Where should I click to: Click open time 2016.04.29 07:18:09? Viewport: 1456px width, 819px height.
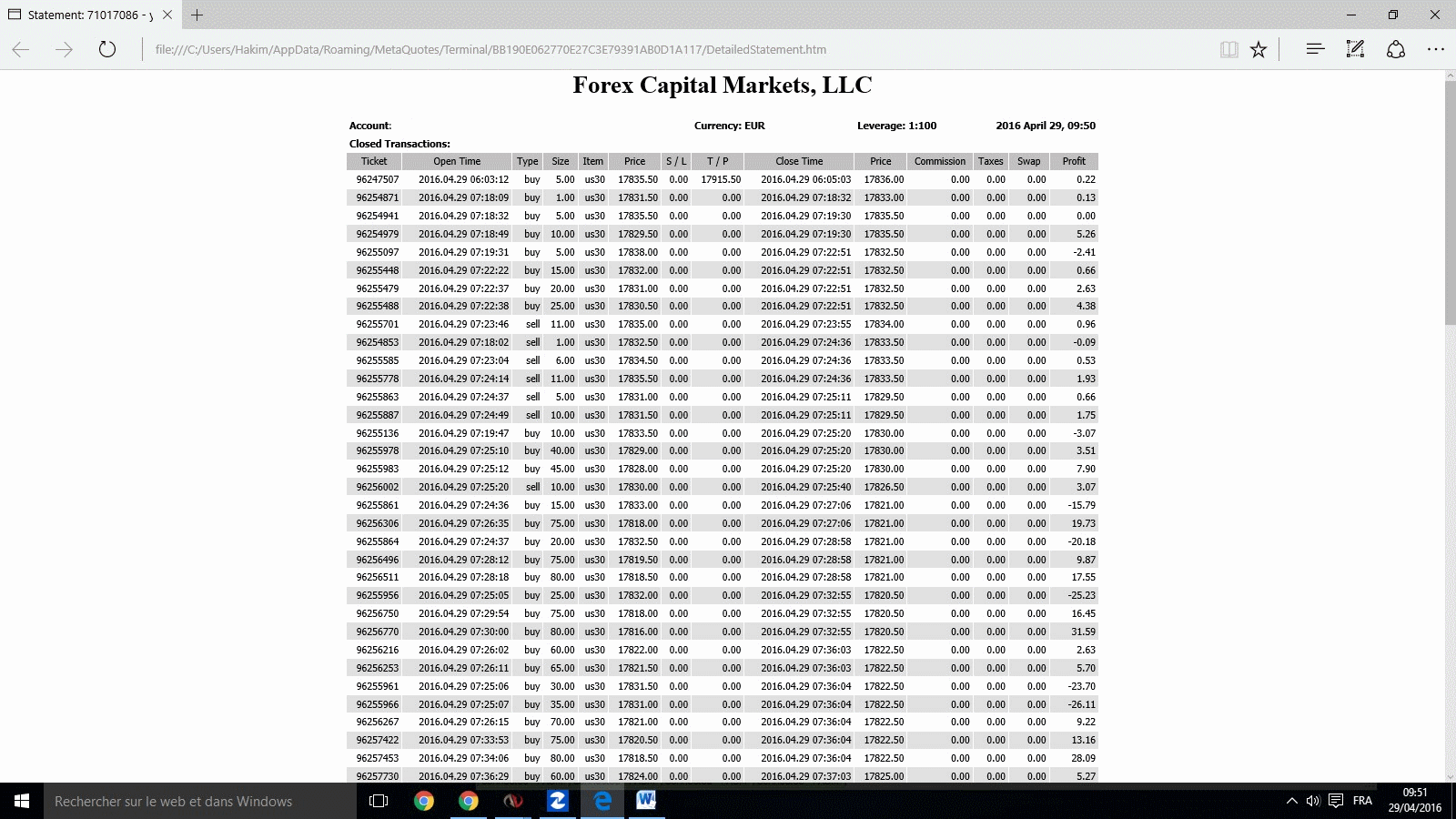tap(464, 197)
